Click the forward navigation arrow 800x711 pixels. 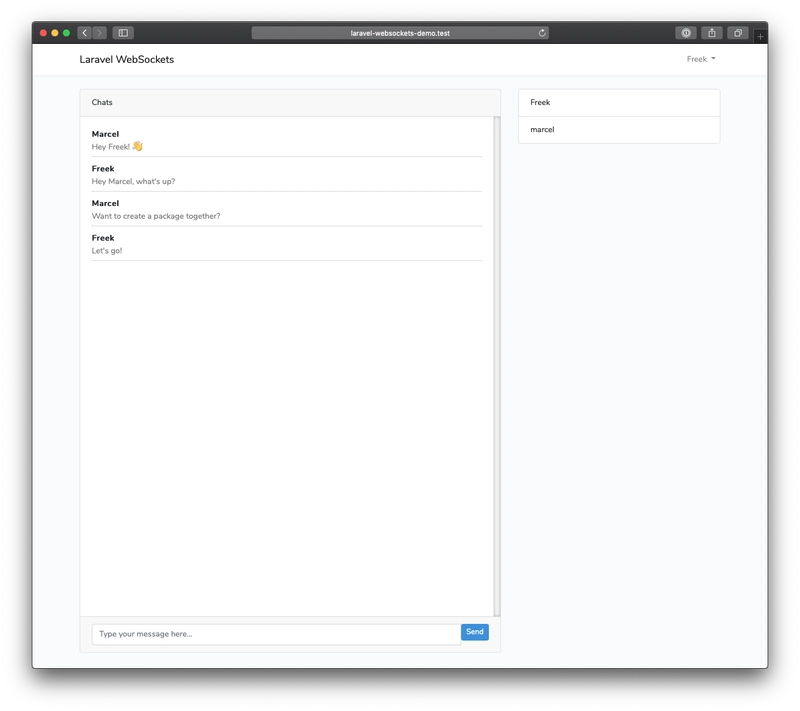(99, 33)
